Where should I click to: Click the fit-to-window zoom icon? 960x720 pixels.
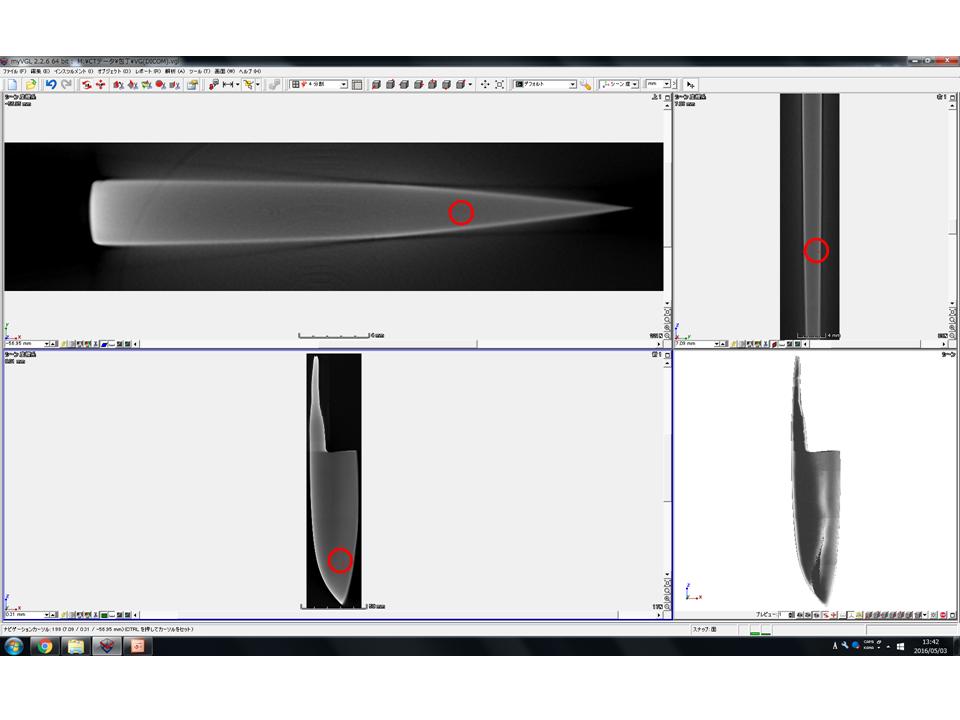click(x=499, y=85)
